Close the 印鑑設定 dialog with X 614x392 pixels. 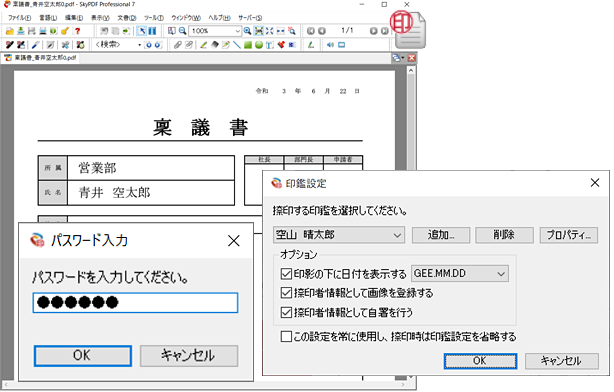coord(595,182)
